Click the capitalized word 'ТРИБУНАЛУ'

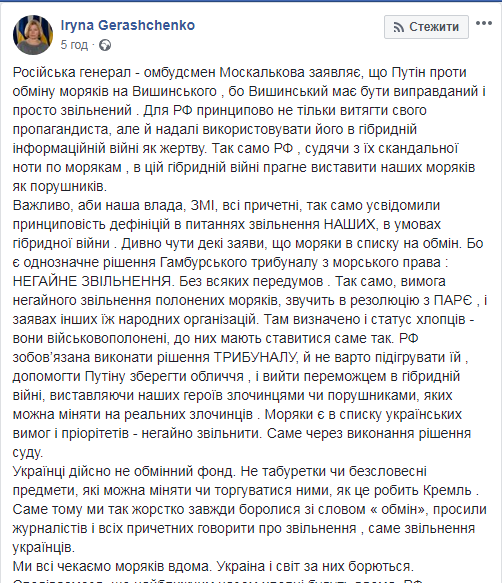tap(255, 357)
